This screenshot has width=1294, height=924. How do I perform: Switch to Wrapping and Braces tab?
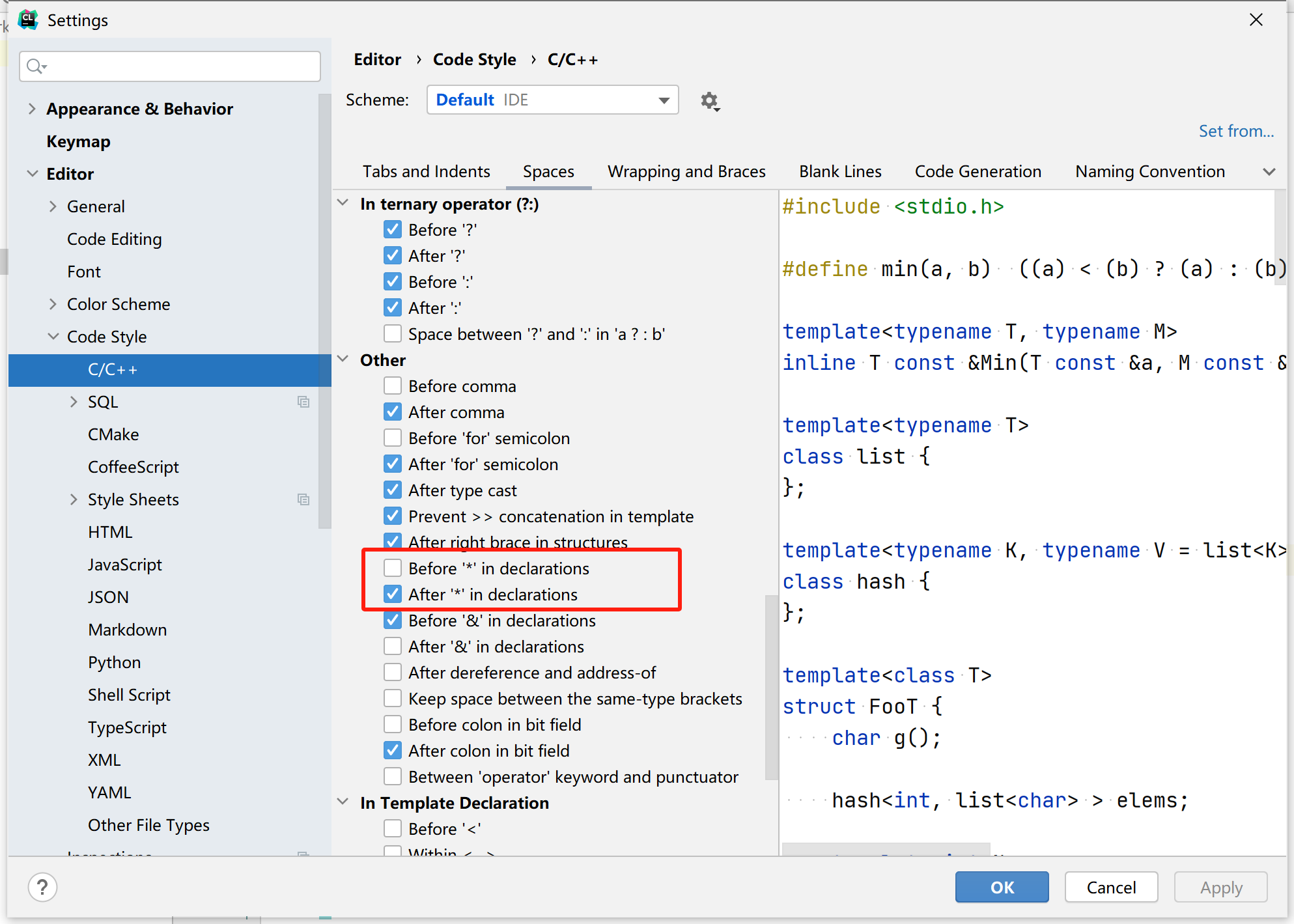click(x=686, y=172)
